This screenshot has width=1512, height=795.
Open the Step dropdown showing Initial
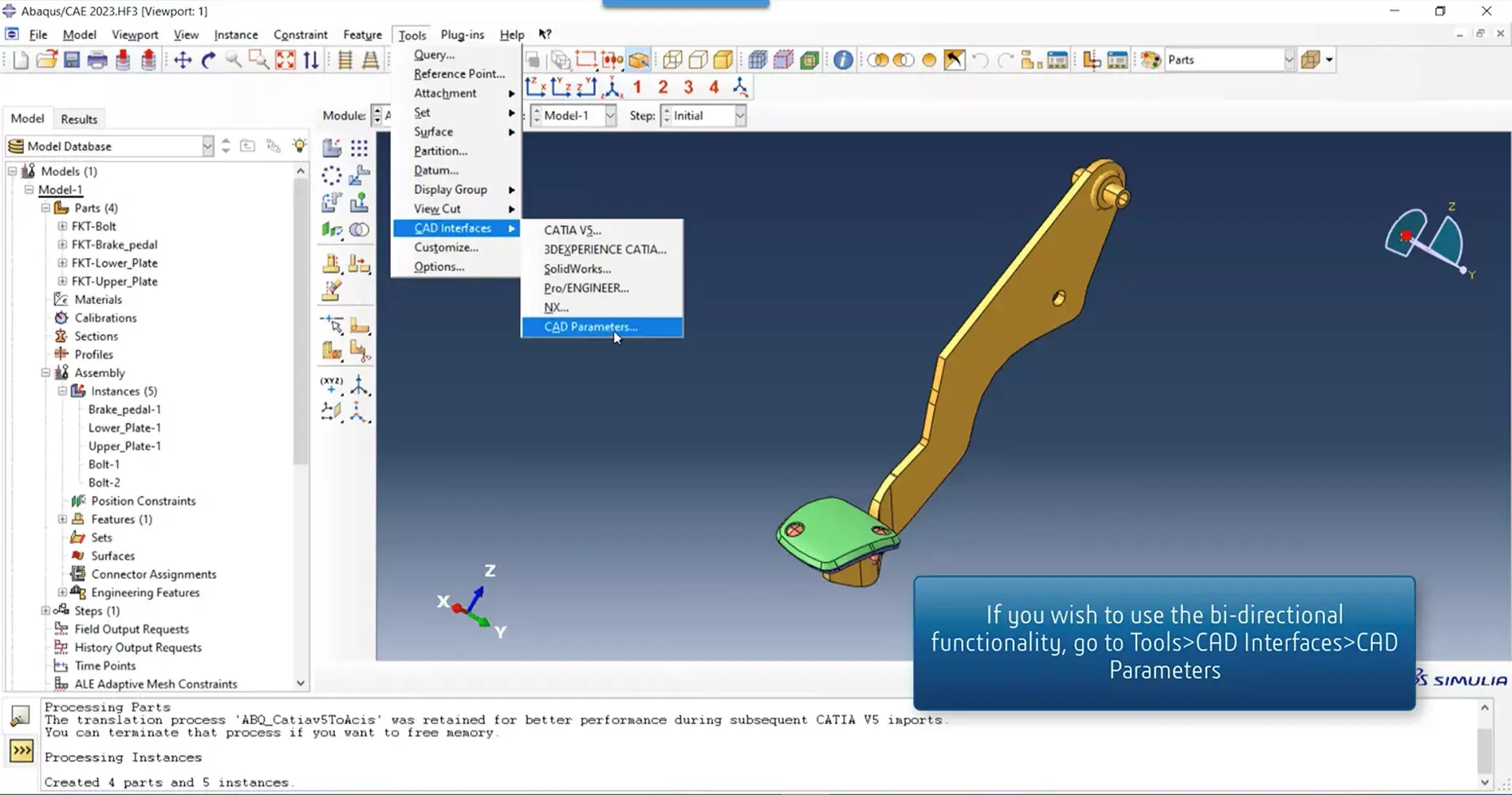point(739,116)
